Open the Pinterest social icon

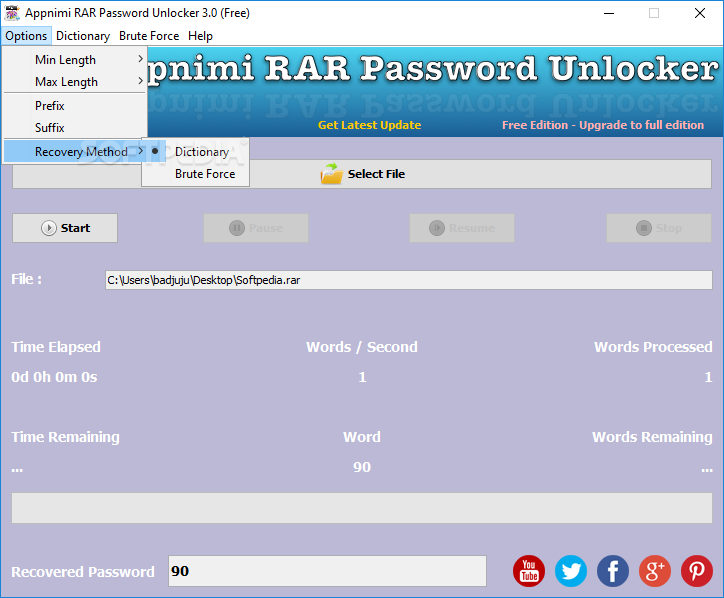697,571
